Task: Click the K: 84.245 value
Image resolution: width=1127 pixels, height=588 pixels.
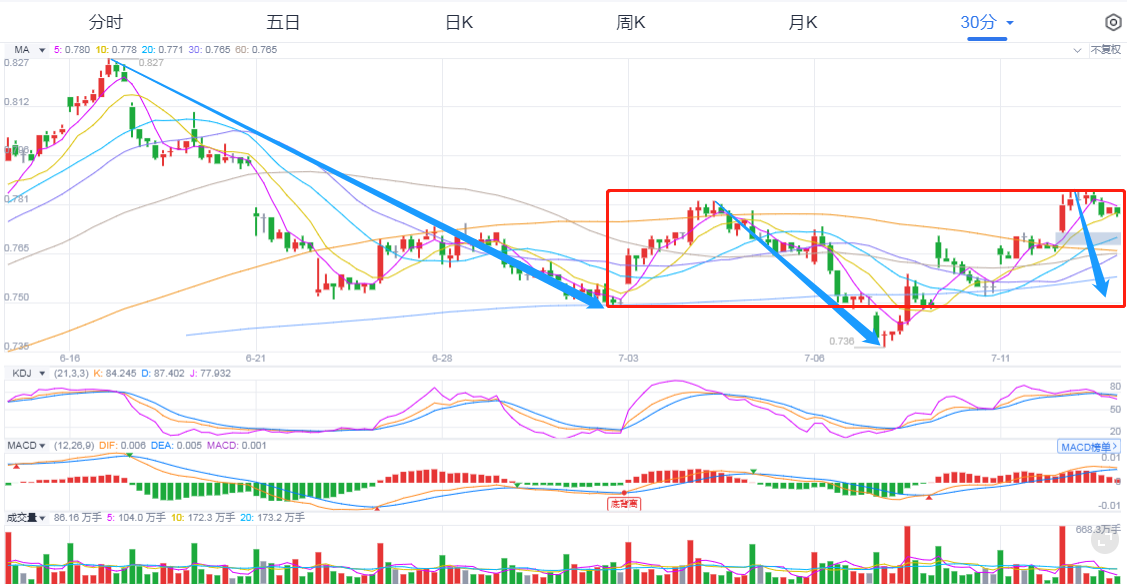Action: point(115,373)
